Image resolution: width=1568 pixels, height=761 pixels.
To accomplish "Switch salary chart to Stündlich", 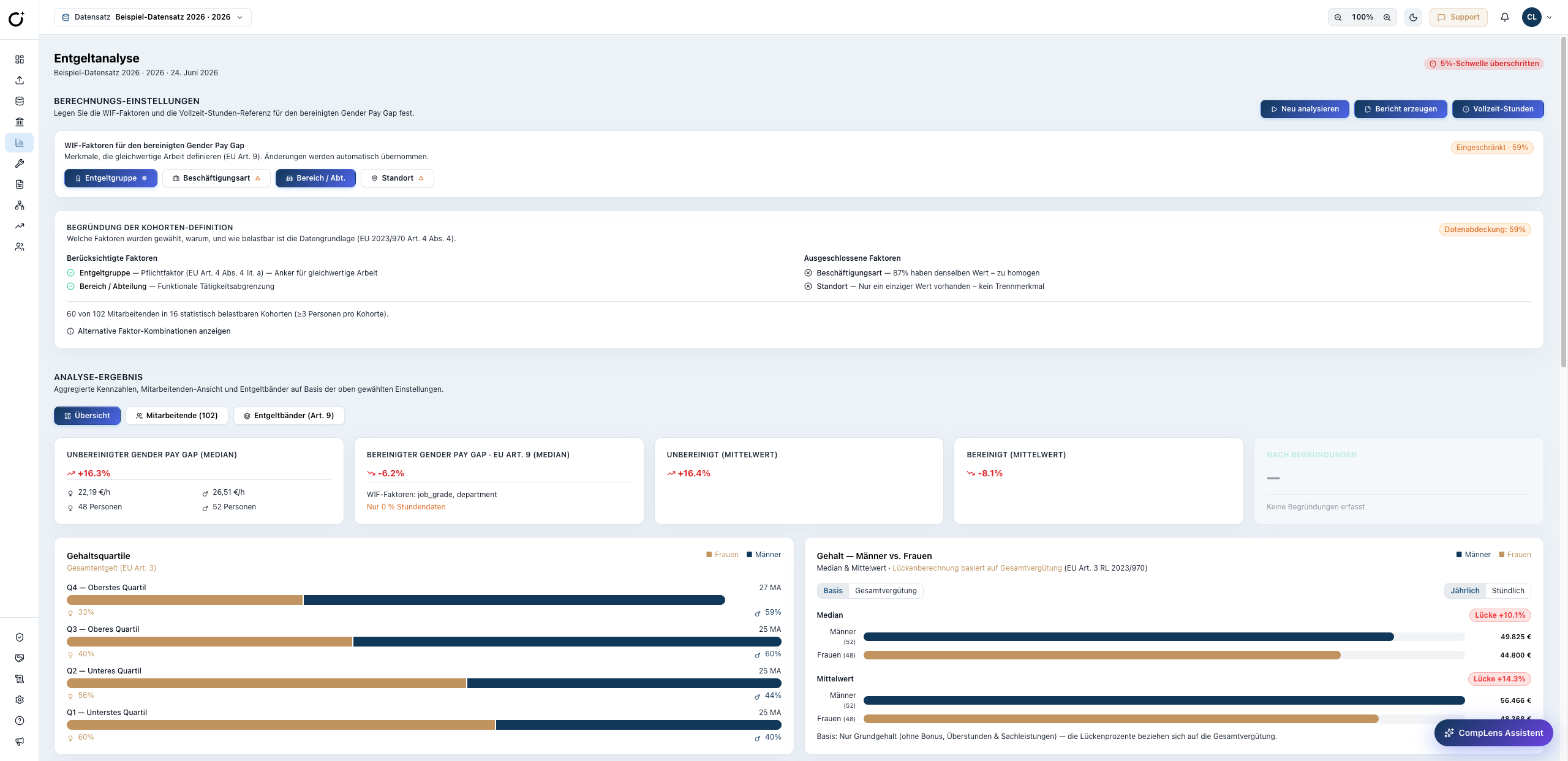I will [x=1507, y=591].
